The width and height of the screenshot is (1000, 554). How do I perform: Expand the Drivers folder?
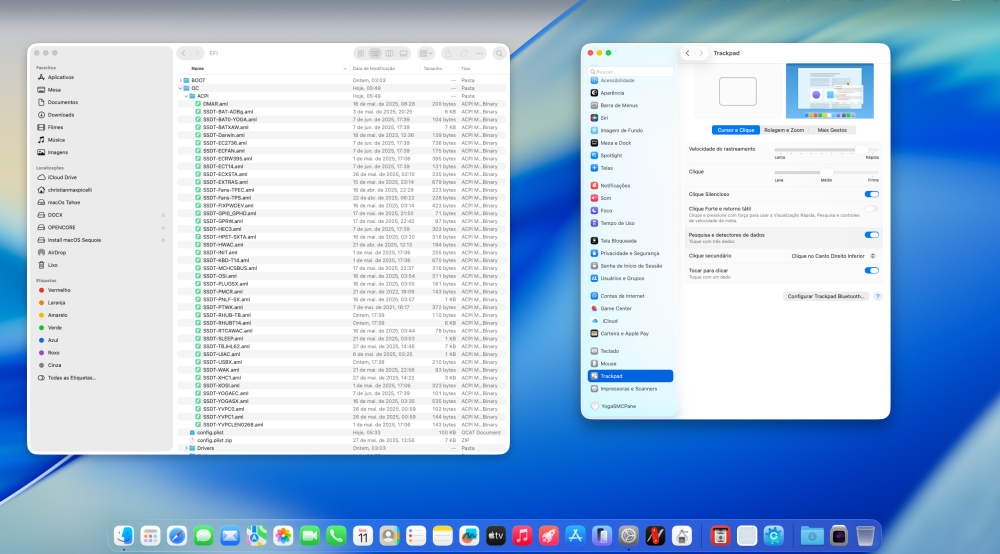coord(186,448)
